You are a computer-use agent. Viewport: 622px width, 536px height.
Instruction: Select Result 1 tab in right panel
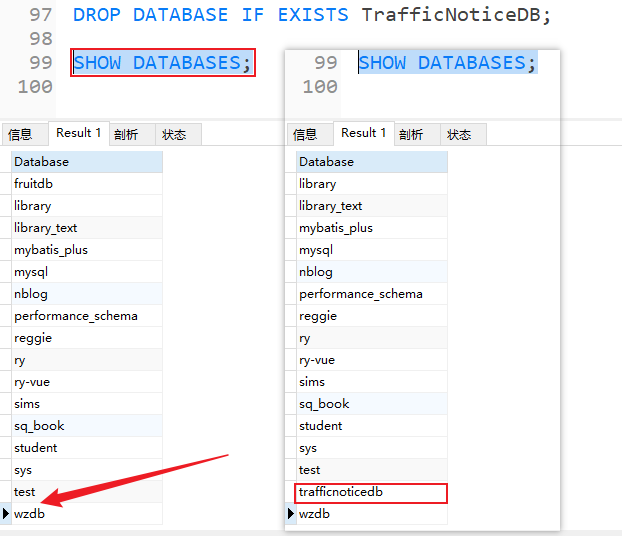[364, 133]
